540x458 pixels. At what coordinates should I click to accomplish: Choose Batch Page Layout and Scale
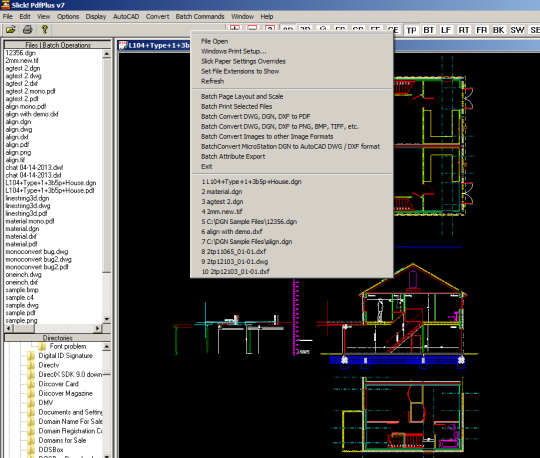[242, 96]
